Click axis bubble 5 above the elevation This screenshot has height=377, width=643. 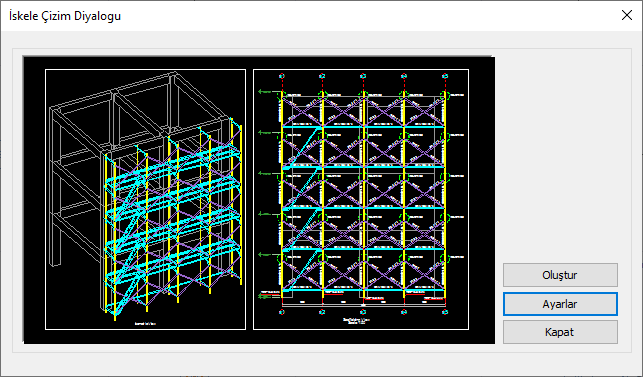(445, 76)
